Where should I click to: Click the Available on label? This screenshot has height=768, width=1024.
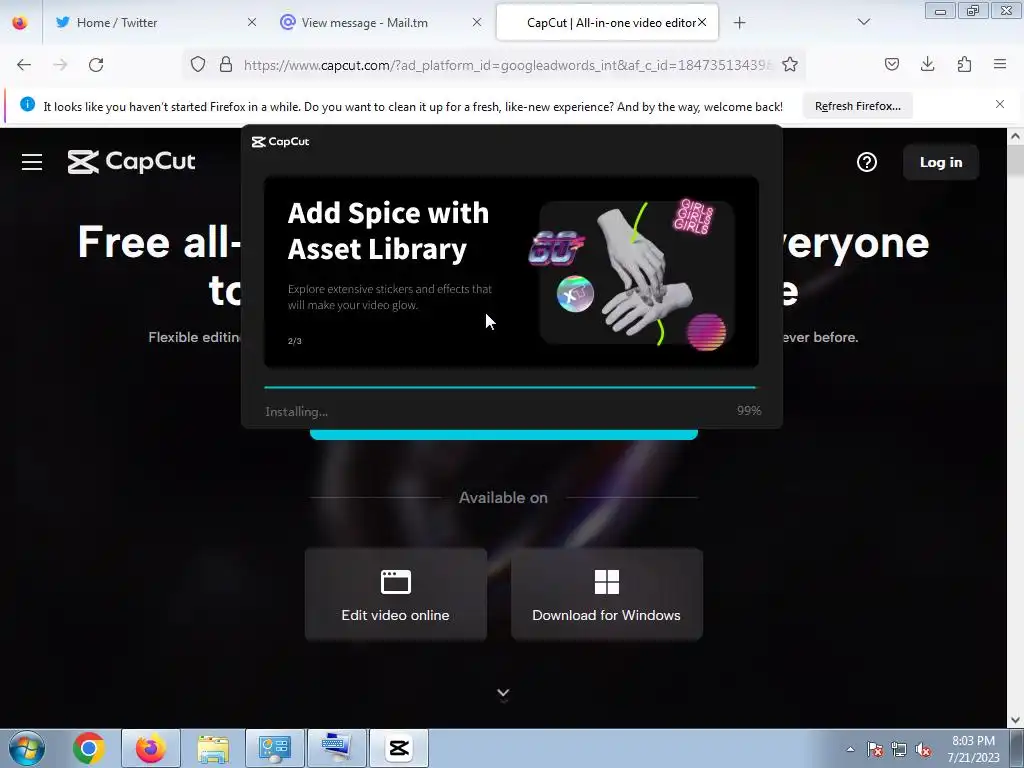[x=503, y=498]
